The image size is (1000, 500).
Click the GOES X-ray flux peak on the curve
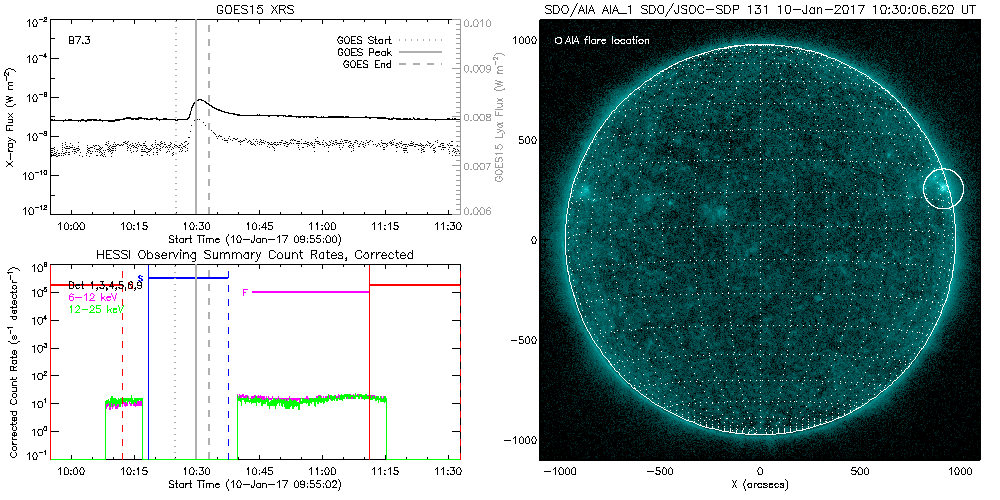[199, 100]
